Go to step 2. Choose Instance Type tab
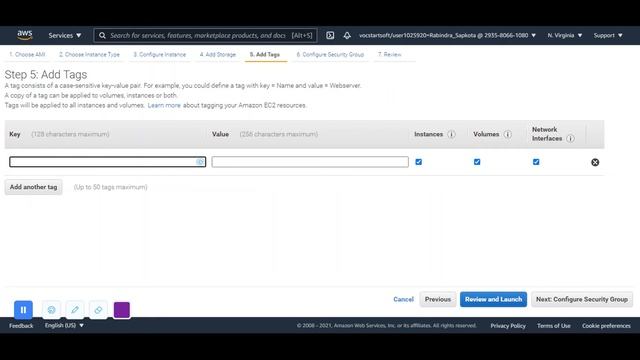This screenshot has height=360, width=640. [89, 54]
